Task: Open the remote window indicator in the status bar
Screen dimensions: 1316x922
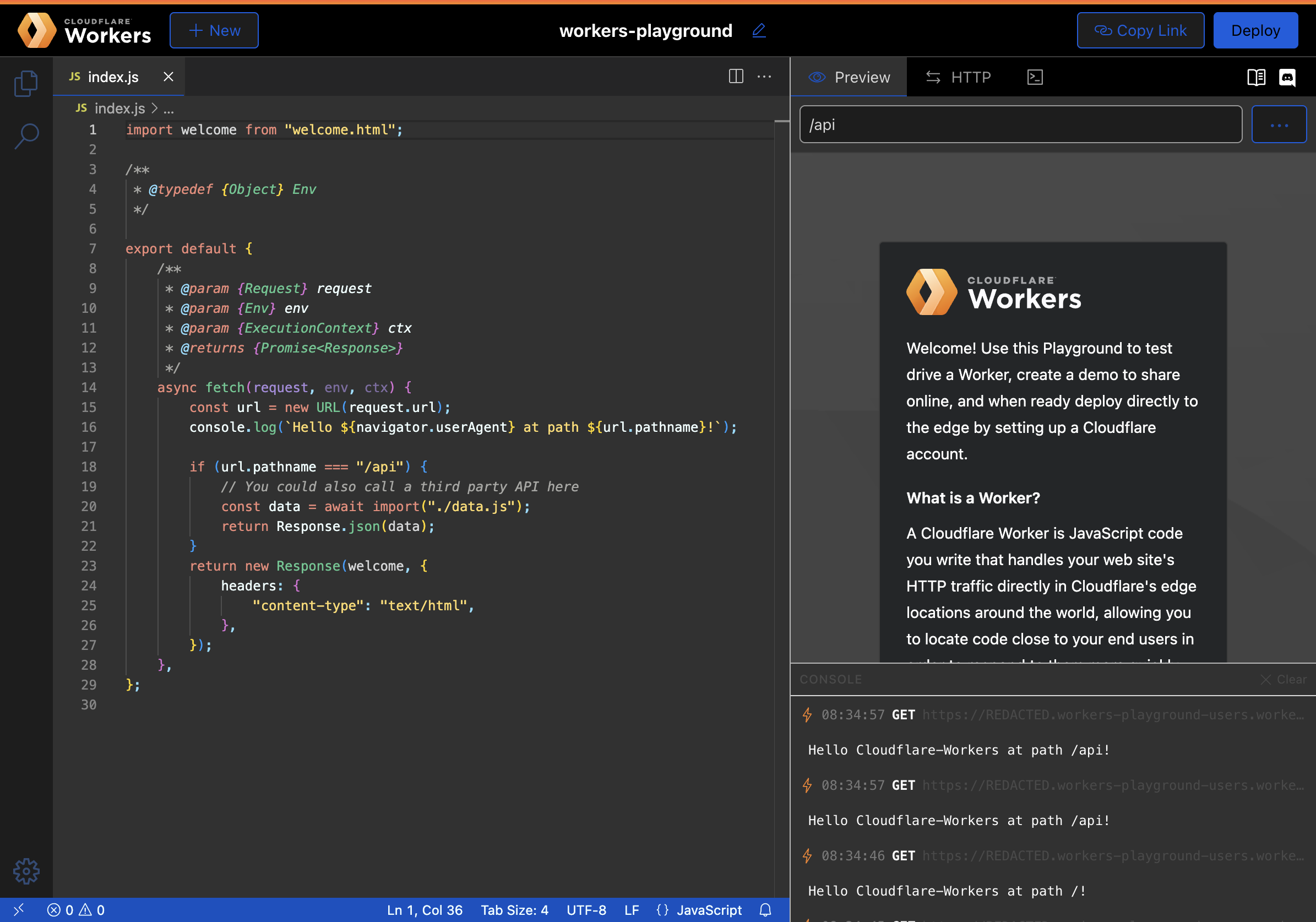Action: tap(19, 909)
